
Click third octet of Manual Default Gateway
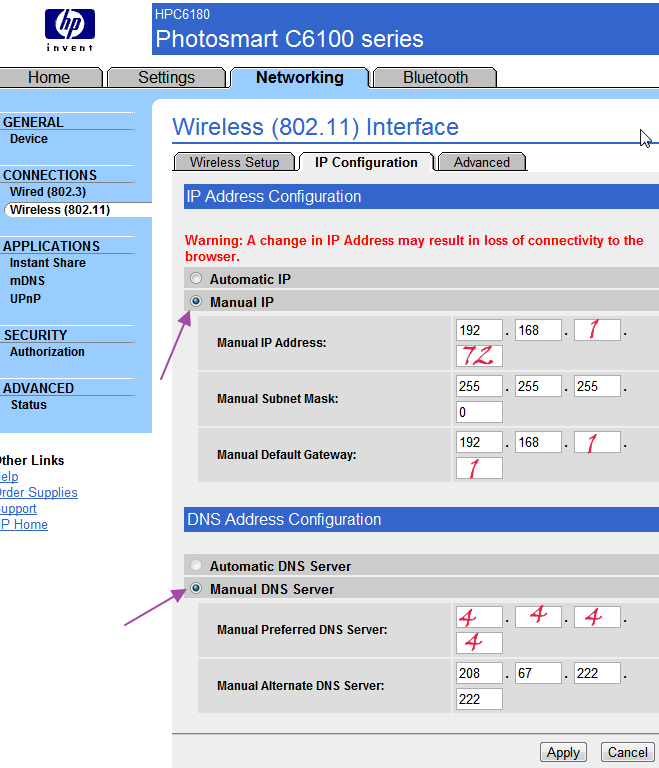point(597,442)
